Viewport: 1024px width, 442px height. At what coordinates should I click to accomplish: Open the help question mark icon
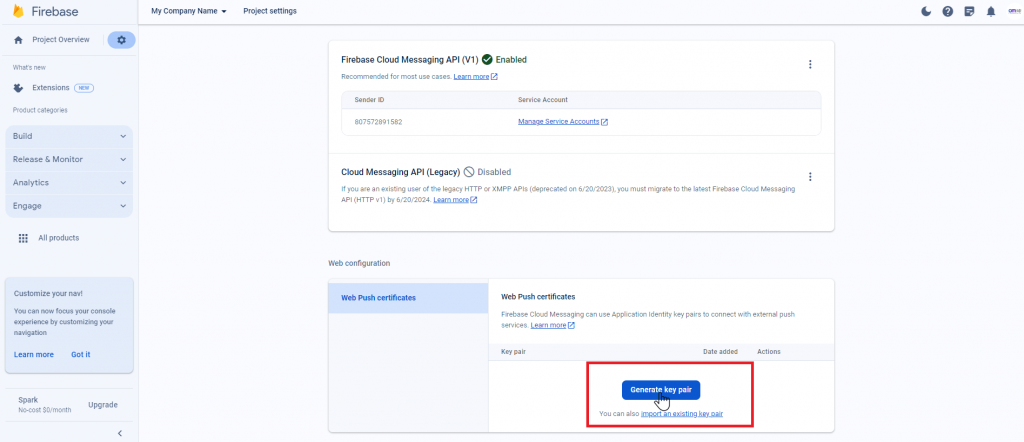pos(948,11)
